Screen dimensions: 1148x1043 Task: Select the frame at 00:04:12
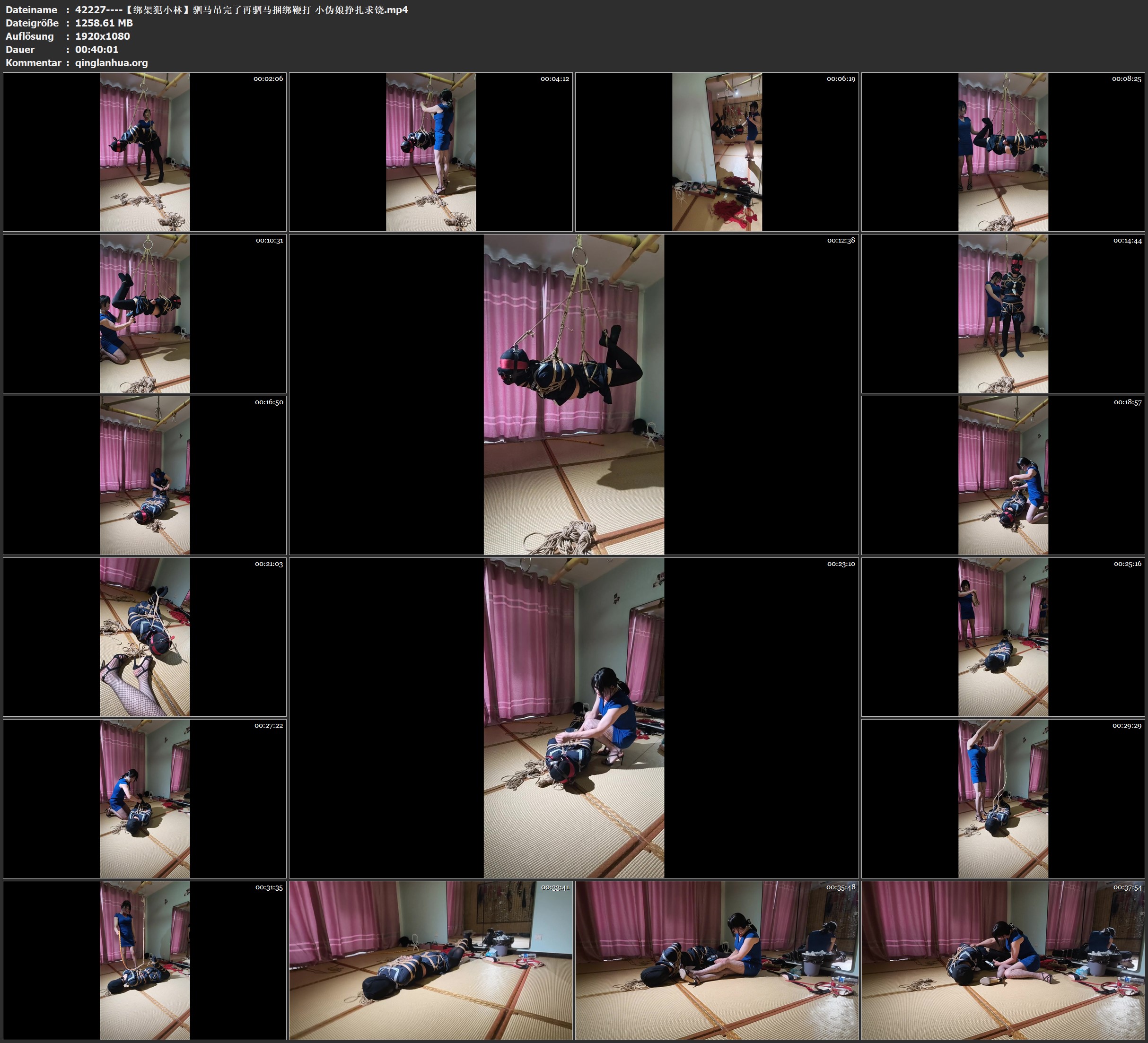[430, 152]
